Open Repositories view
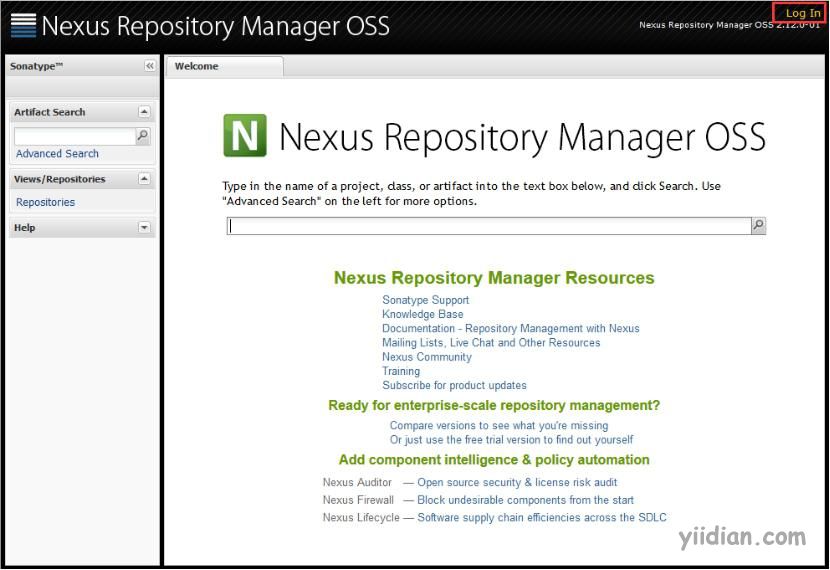The width and height of the screenshot is (830, 570). [46, 202]
